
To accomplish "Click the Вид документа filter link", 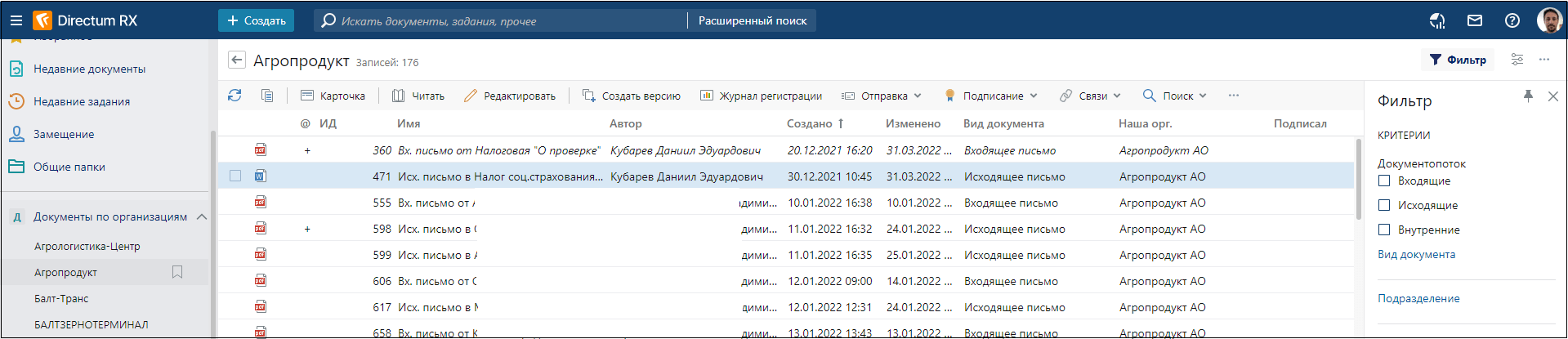I will tap(1416, 254).
